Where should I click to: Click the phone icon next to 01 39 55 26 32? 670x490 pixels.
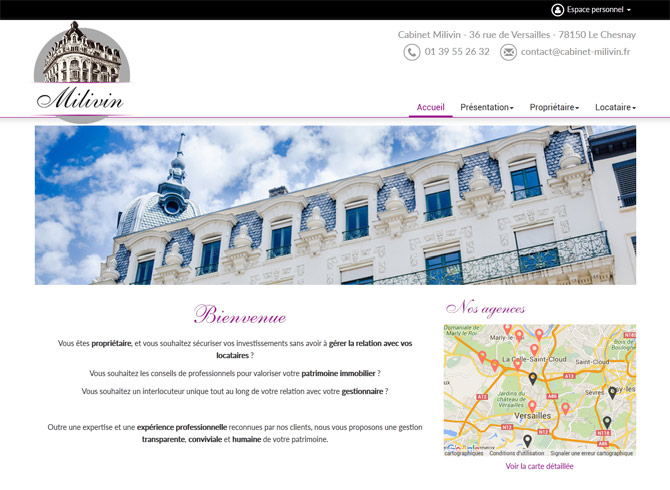[x=412, y=52]
